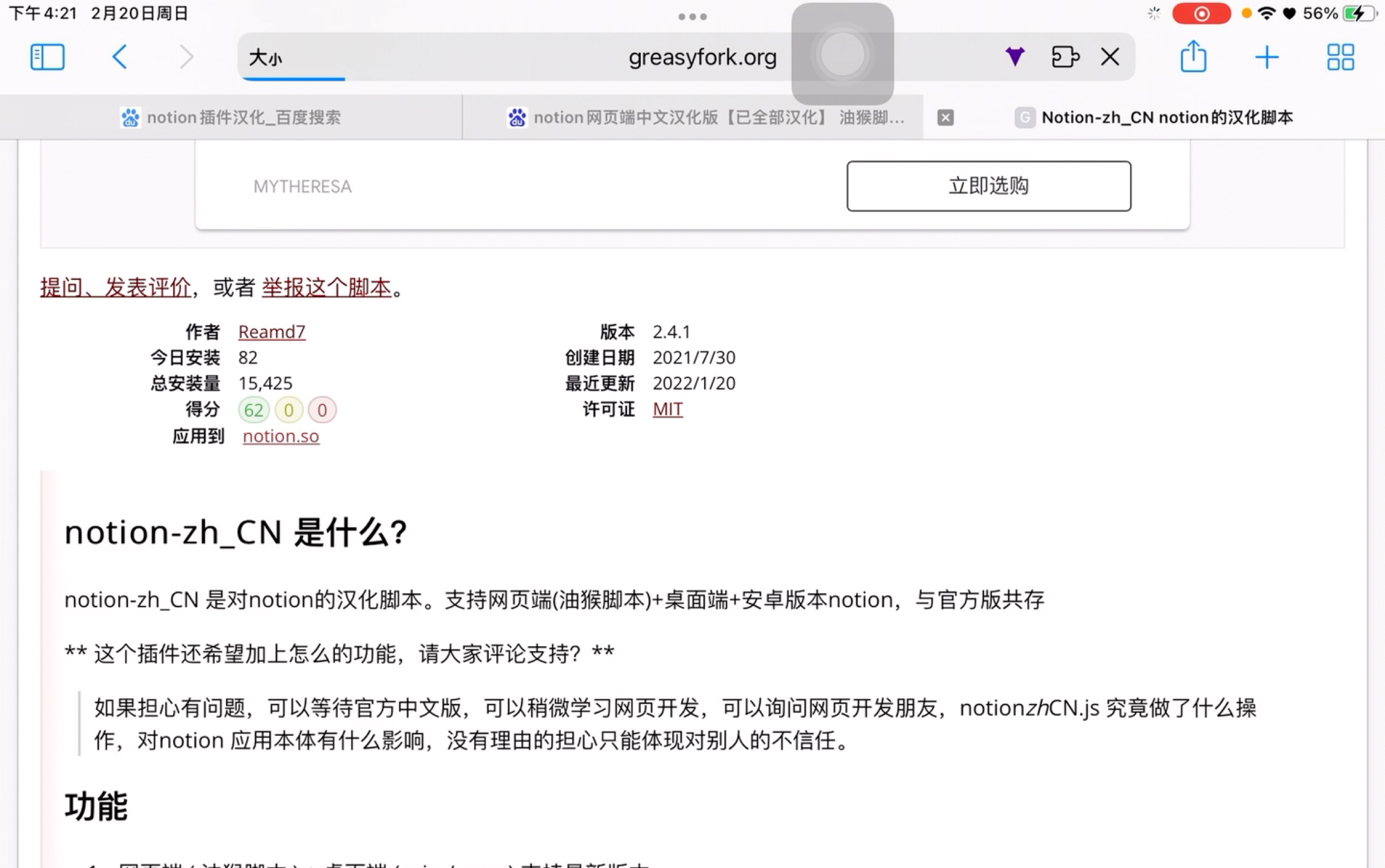Screen dimensions: 1385x868
Task: Click the yellow 0 rating badge
Action: coord(289,410)
